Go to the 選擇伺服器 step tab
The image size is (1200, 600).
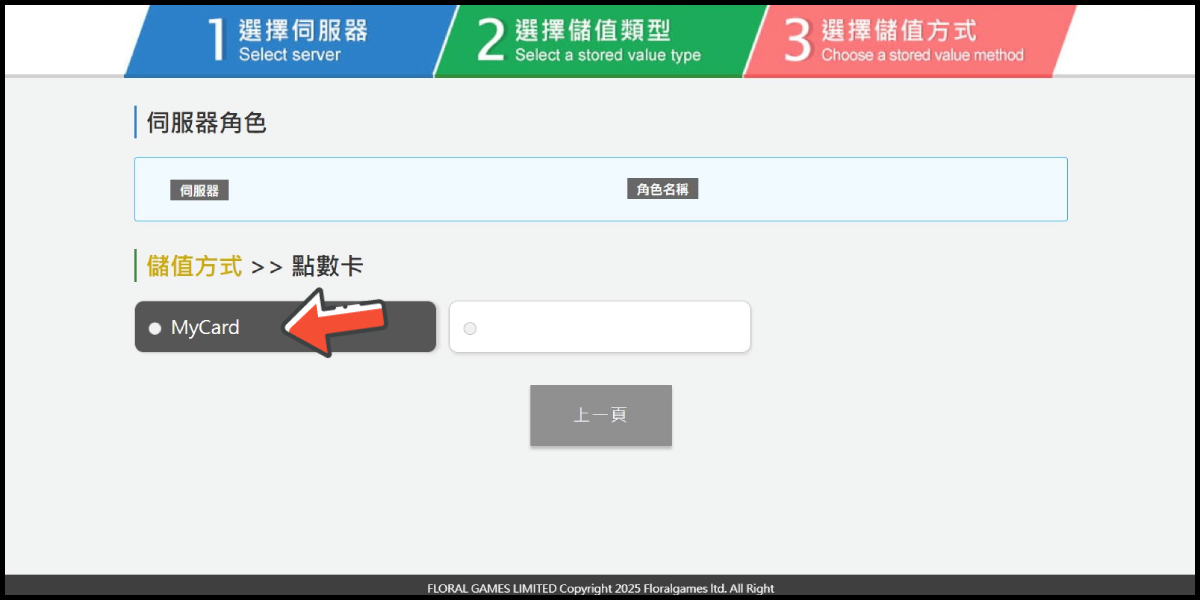point(288,41)
